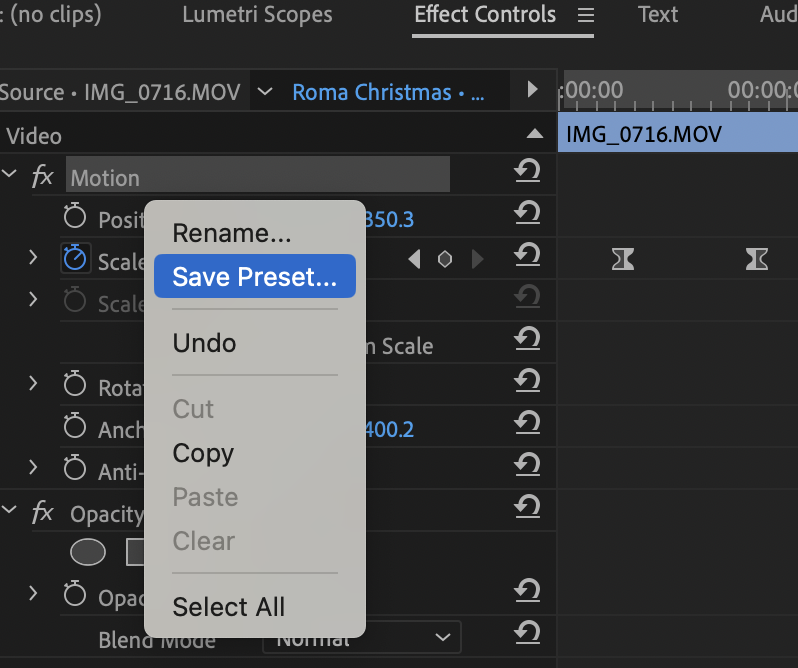
Task: Select Copy in the context menu
Action: pos(203,453)
